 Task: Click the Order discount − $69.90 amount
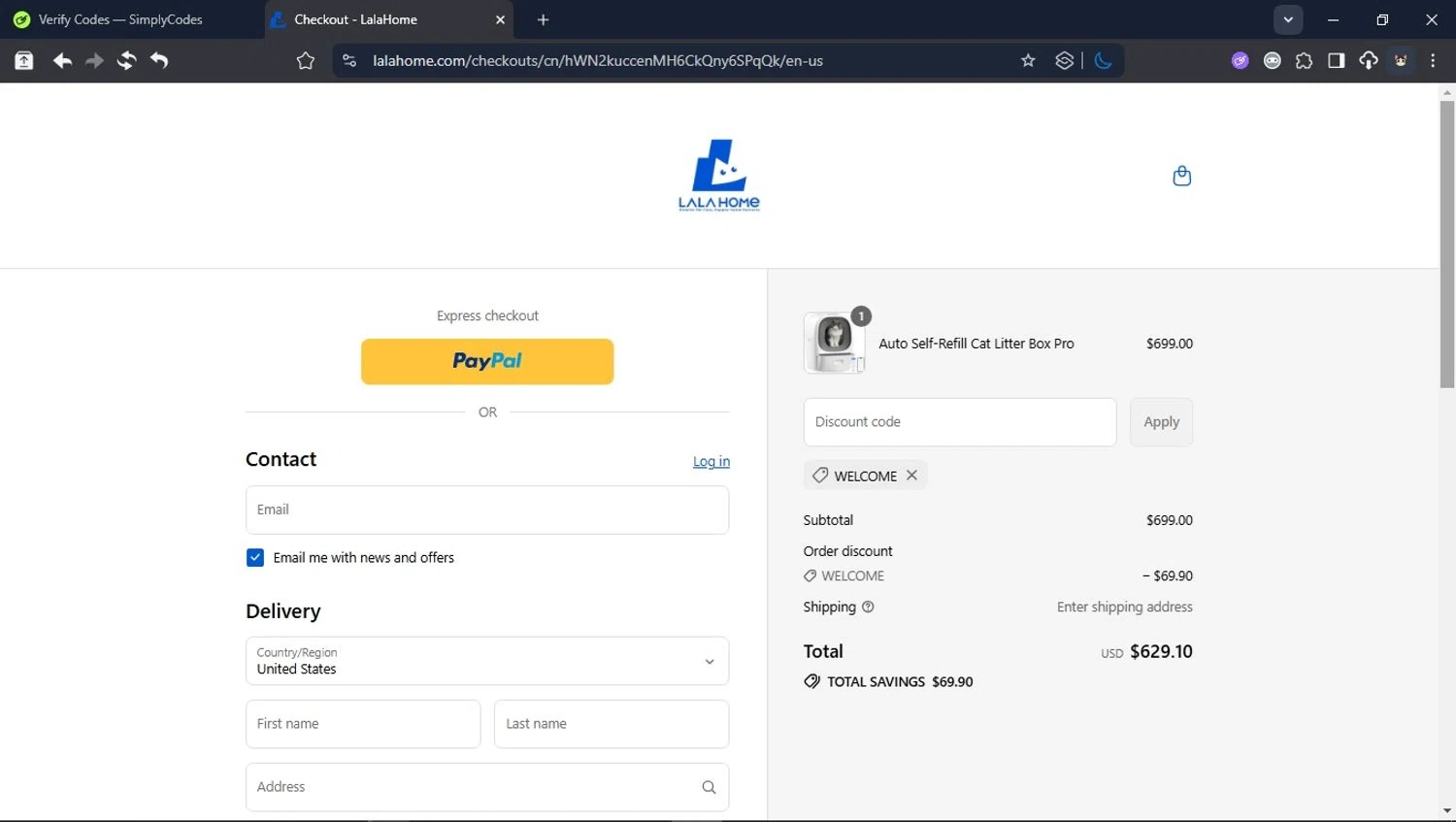click(x=1168, y=575)
